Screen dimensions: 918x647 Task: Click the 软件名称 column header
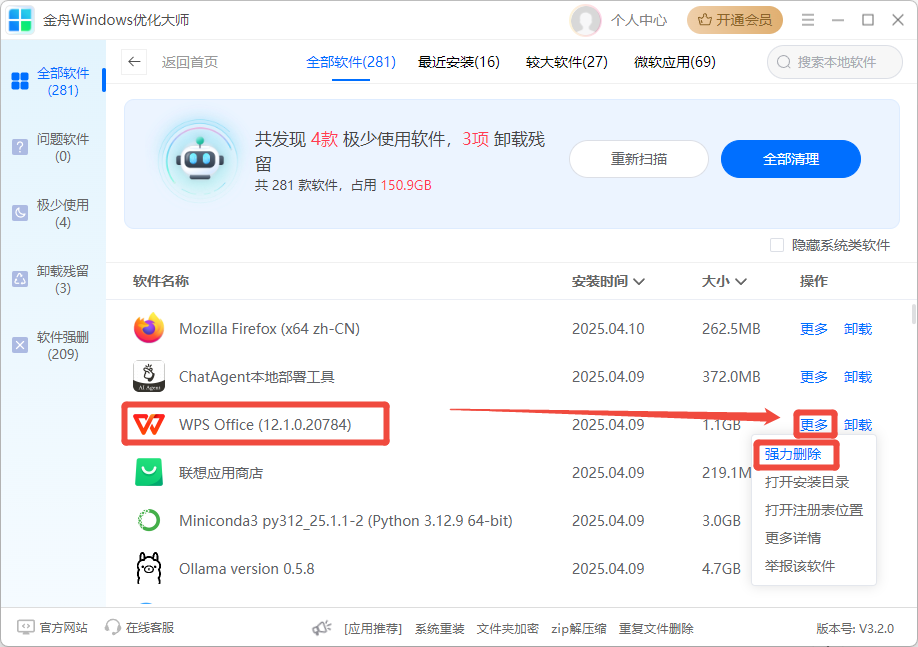pyautogui.click(x=161, y=281)
